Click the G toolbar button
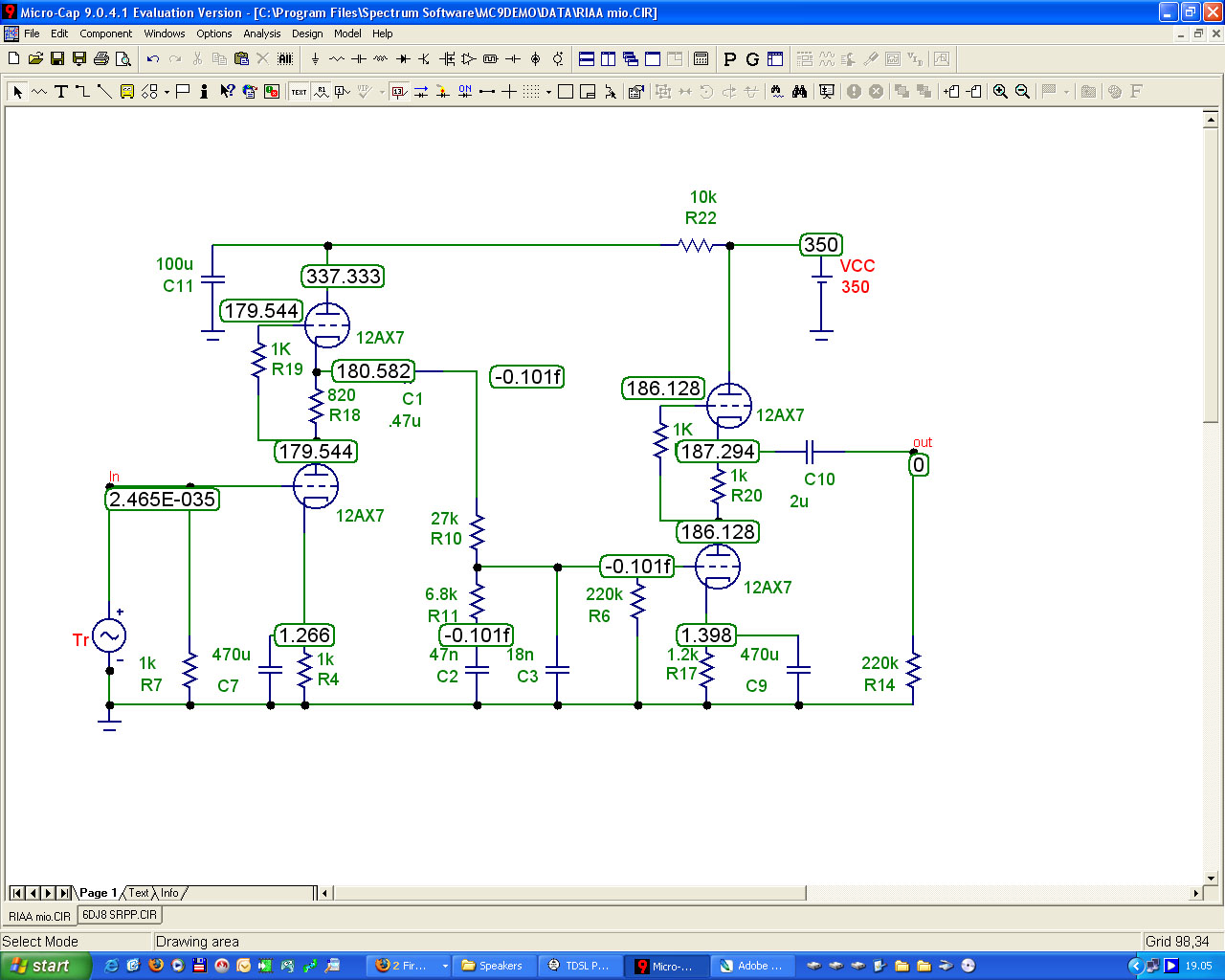1225x980 pixels. [752, 59]
